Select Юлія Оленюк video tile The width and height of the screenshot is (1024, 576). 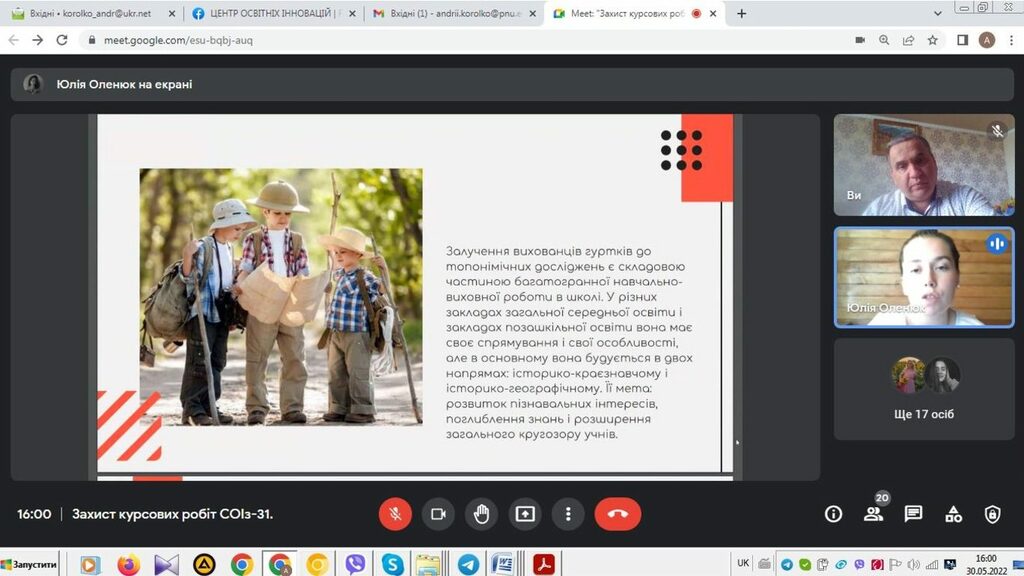(x=924, y=277)
